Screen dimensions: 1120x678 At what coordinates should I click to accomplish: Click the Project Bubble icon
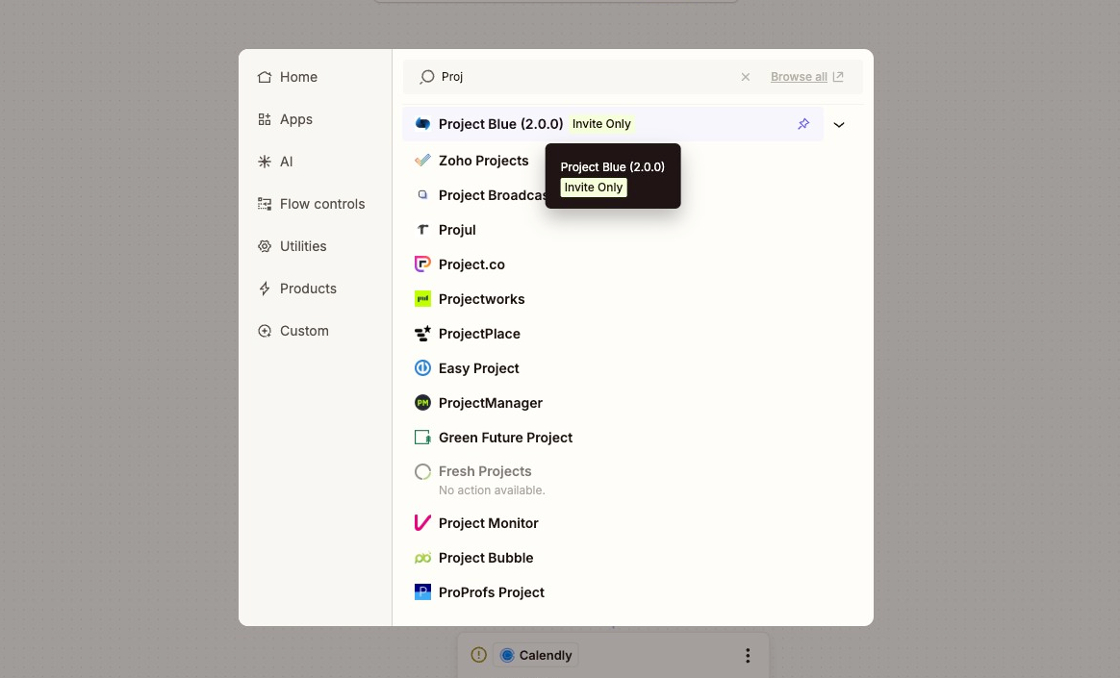pos(423,557)
